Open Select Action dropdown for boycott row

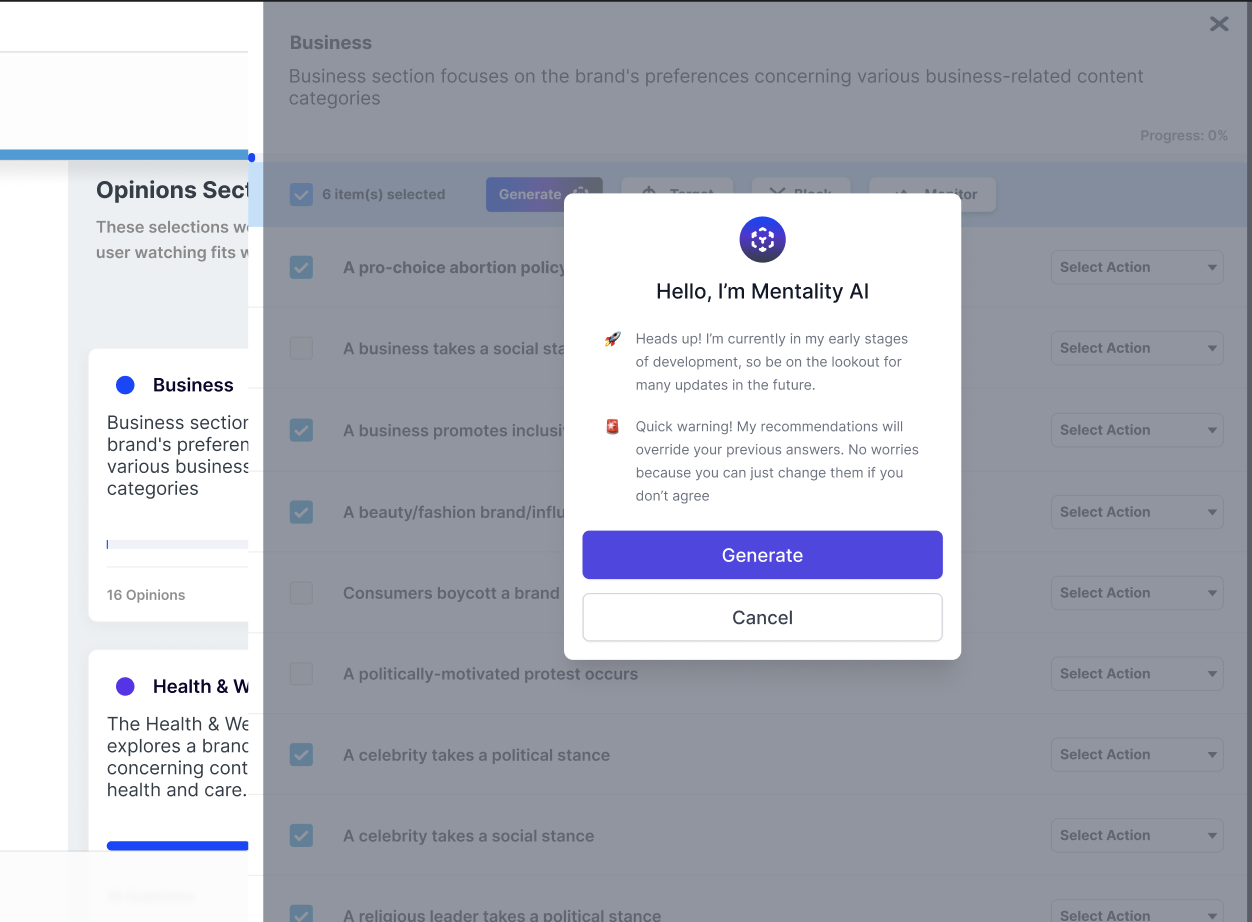(x=1136, y=593)
